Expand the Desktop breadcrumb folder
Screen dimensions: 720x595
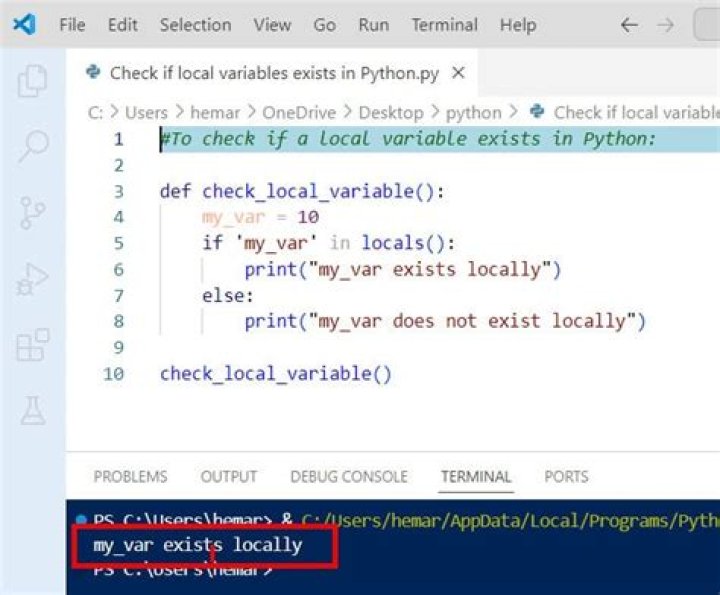click(x=391, y=113)
